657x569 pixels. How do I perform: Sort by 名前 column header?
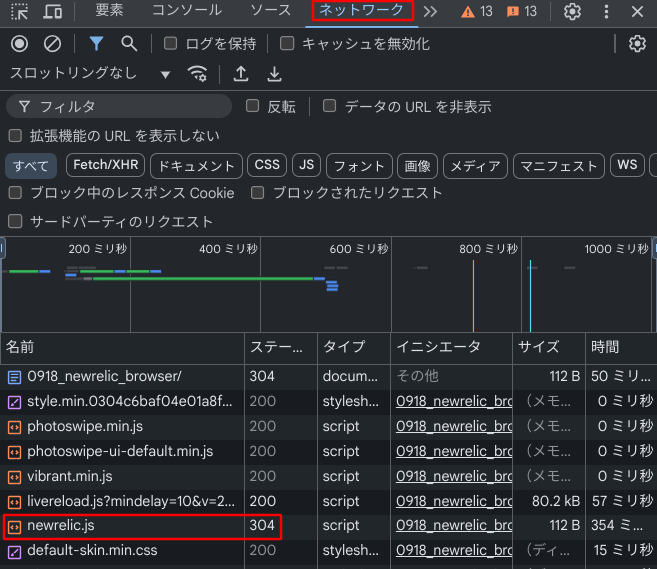click(x=122, y=347)
